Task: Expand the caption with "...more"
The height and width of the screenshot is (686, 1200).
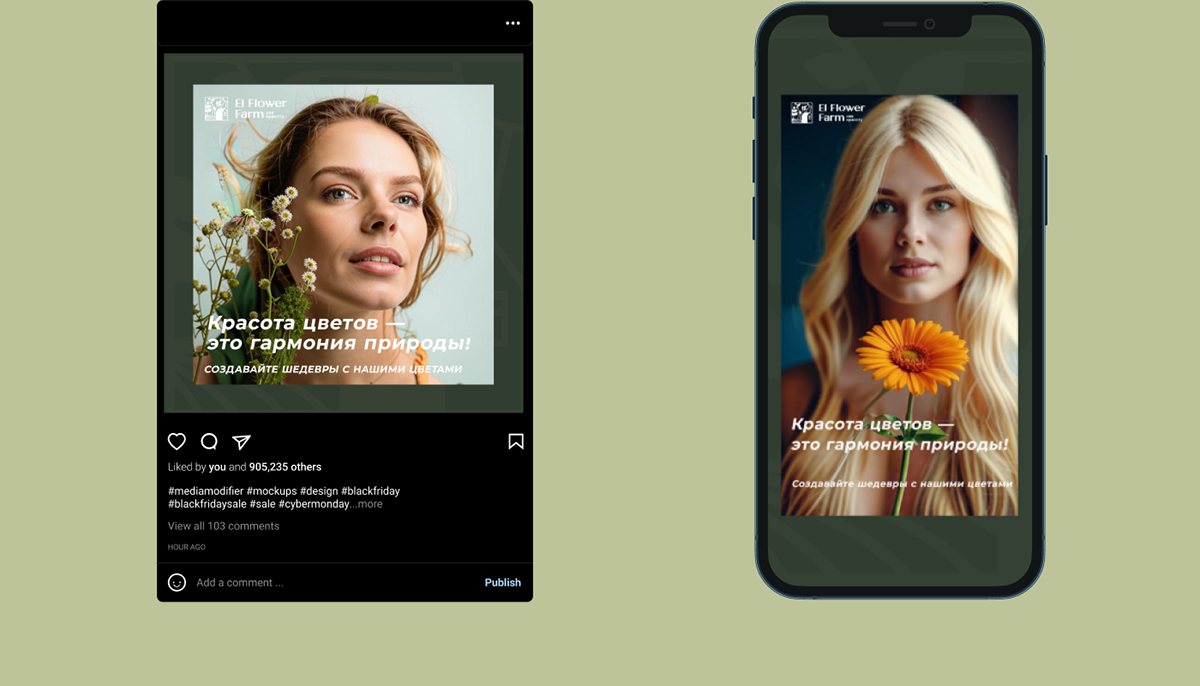Action: coord(368,504)
